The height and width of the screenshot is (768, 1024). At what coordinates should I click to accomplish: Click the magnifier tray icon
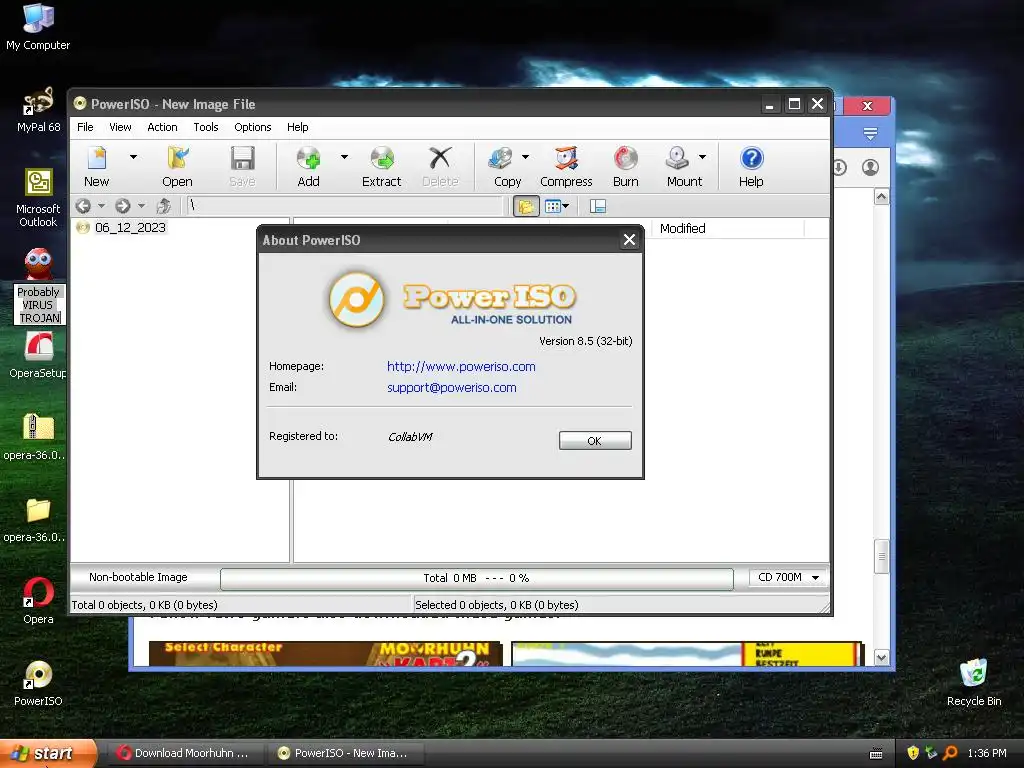coord(950,753)
